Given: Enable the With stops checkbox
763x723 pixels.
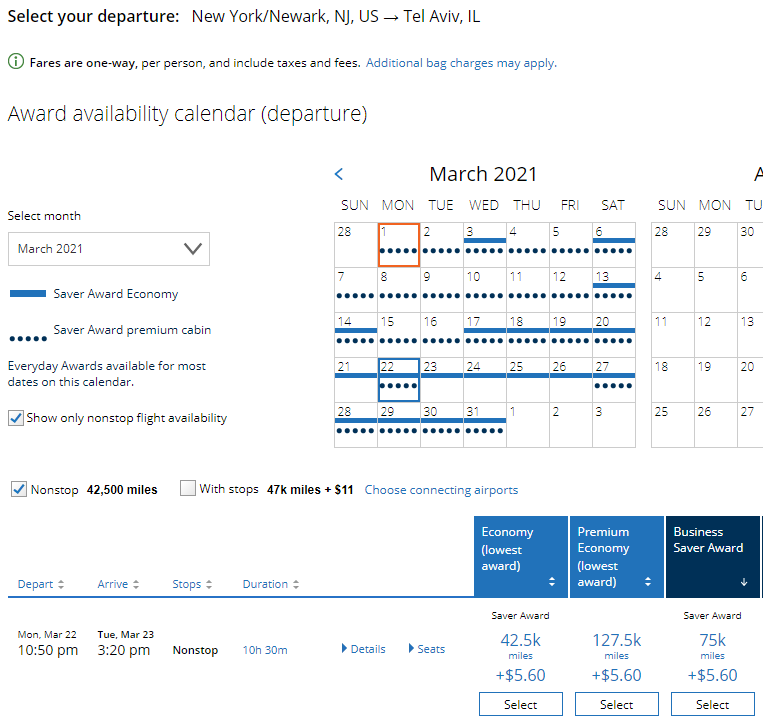Looking at the screenshot, I should (x=188, y=489).
